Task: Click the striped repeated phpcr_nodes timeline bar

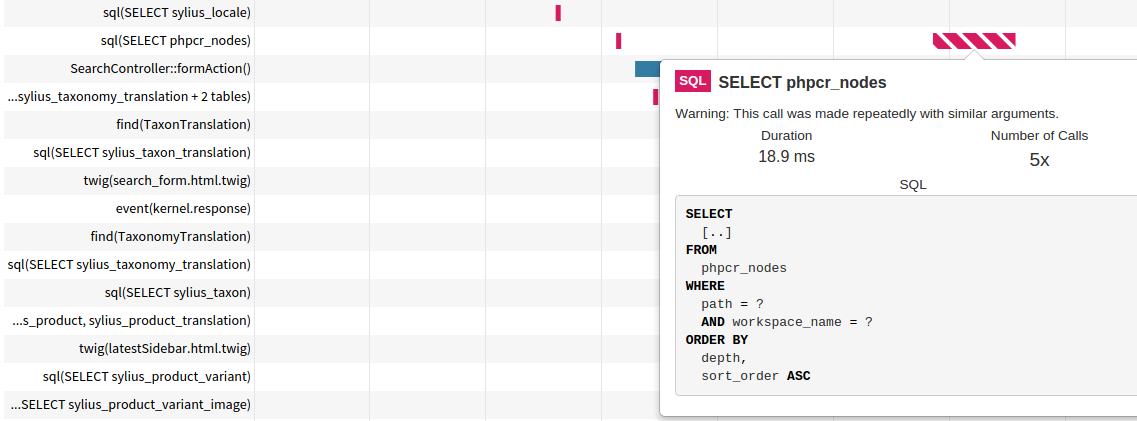Action: coord(974,41)
